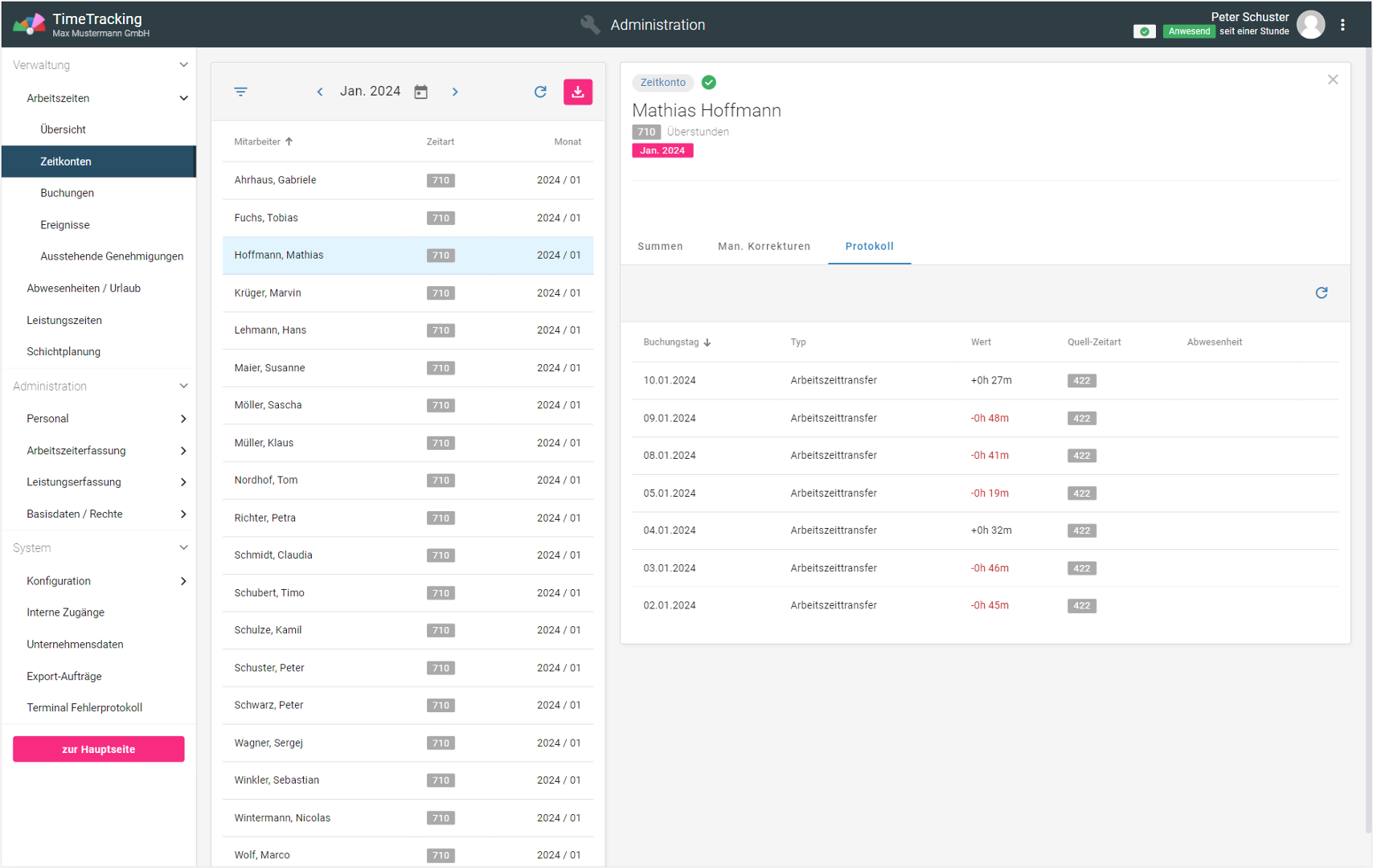Click the pink download export button
Screen dimensions: 1373x868
pos(577,92)
